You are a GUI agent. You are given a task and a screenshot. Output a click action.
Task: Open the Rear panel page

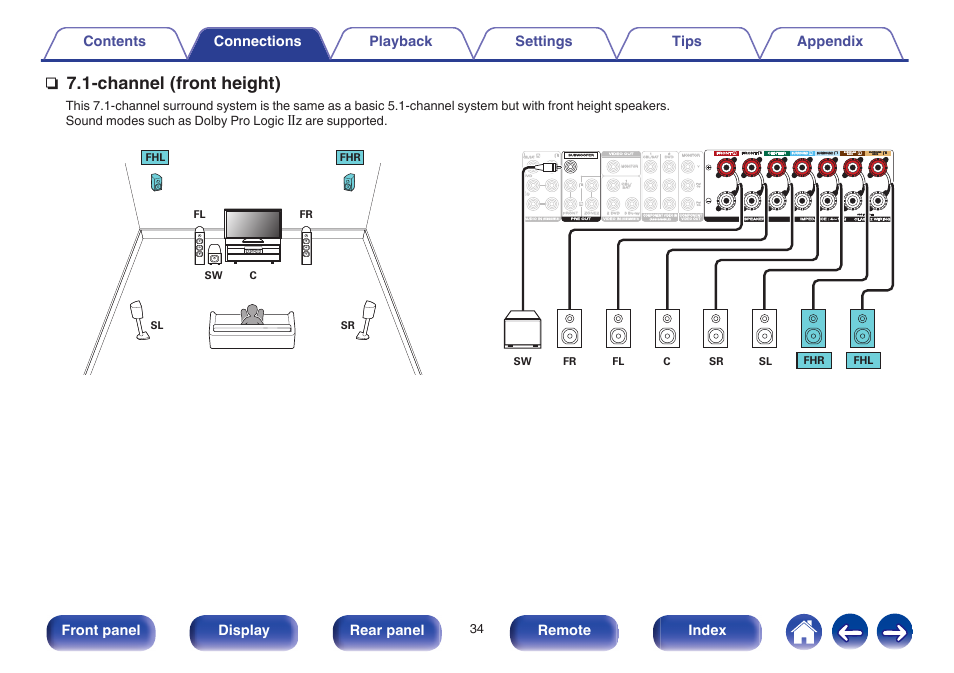(387, 631)
